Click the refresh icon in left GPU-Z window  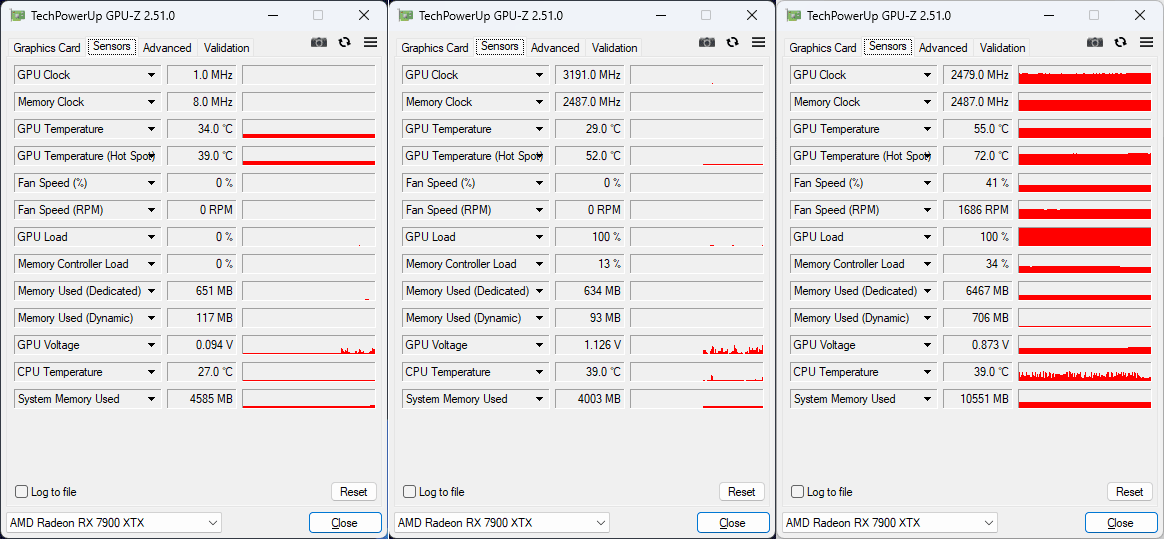(x=345, y=42)
